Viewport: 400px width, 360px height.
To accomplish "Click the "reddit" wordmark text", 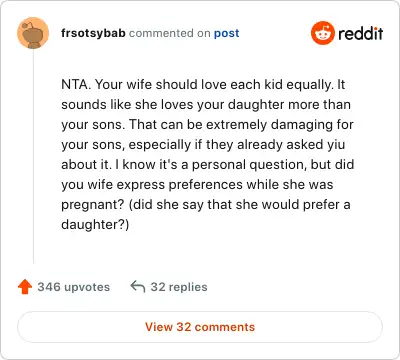I will click(360, 33).
